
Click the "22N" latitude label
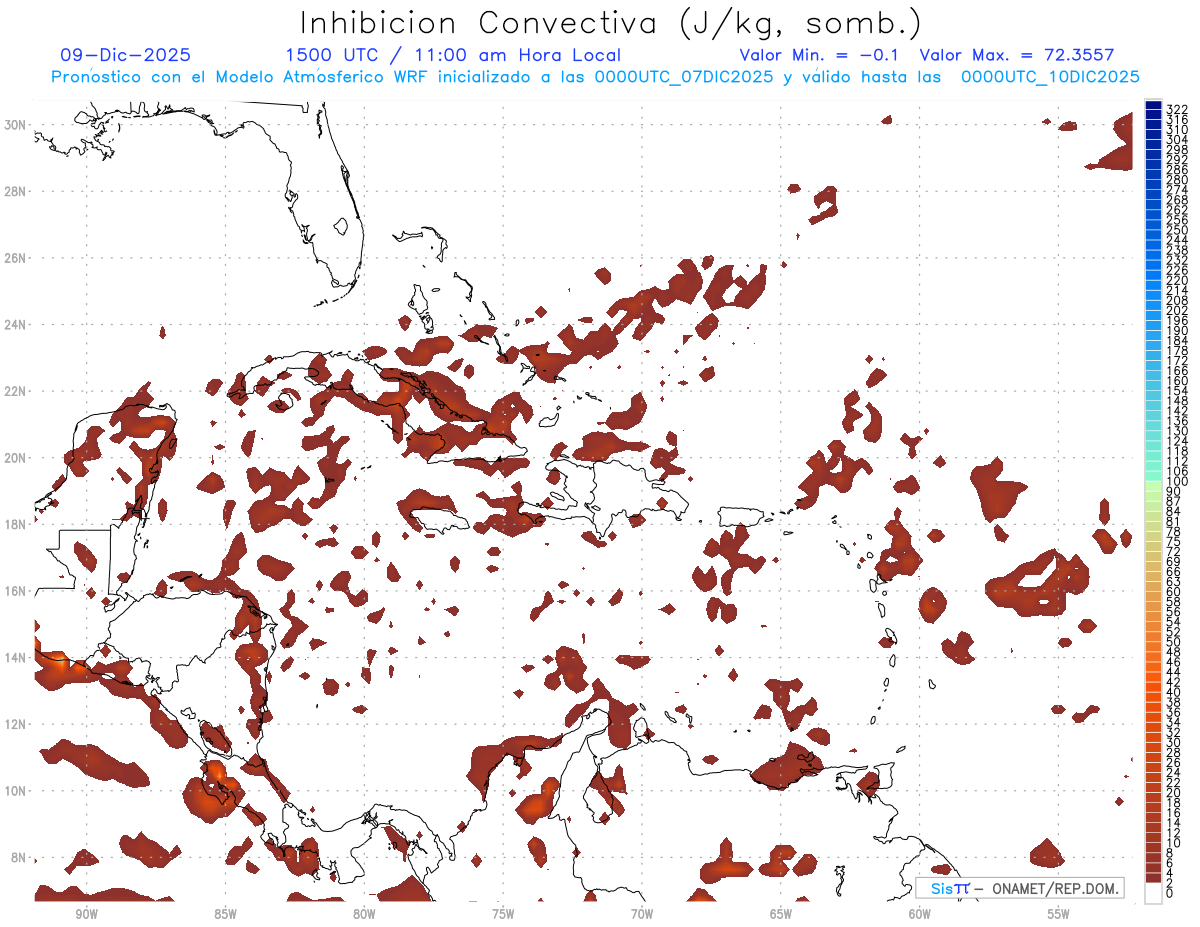[16, 391]
